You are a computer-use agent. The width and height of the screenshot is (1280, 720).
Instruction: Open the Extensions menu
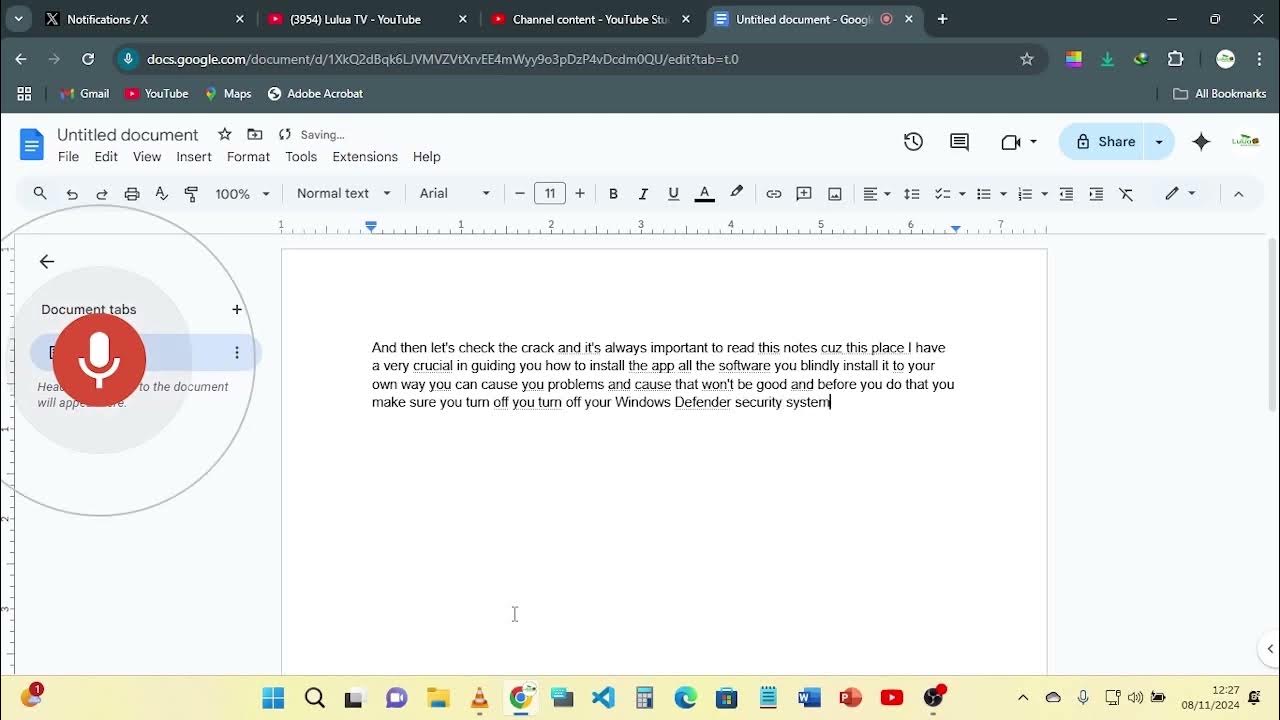click(365, 157)
